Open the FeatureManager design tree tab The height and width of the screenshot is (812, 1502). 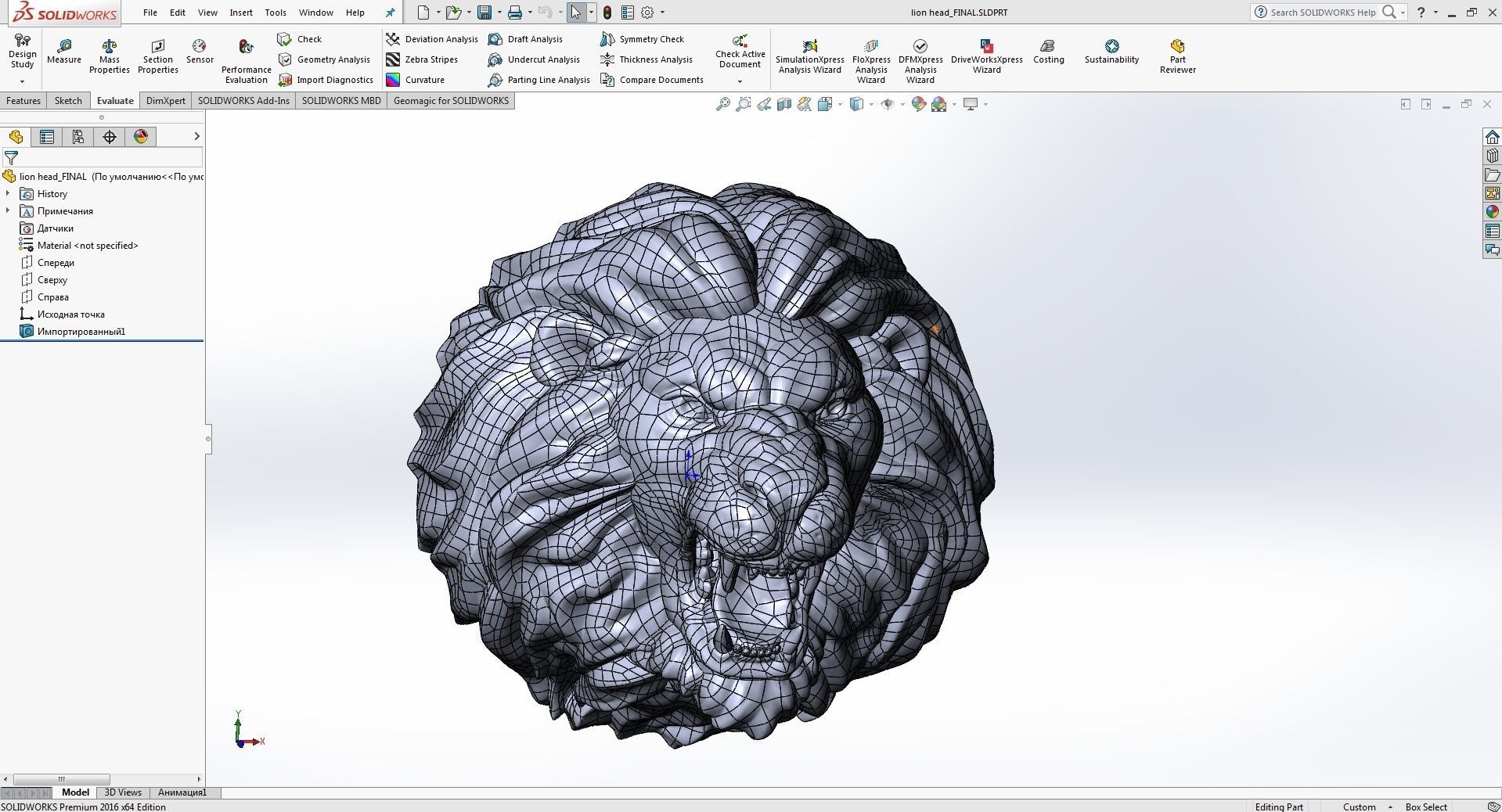[16, 137]
